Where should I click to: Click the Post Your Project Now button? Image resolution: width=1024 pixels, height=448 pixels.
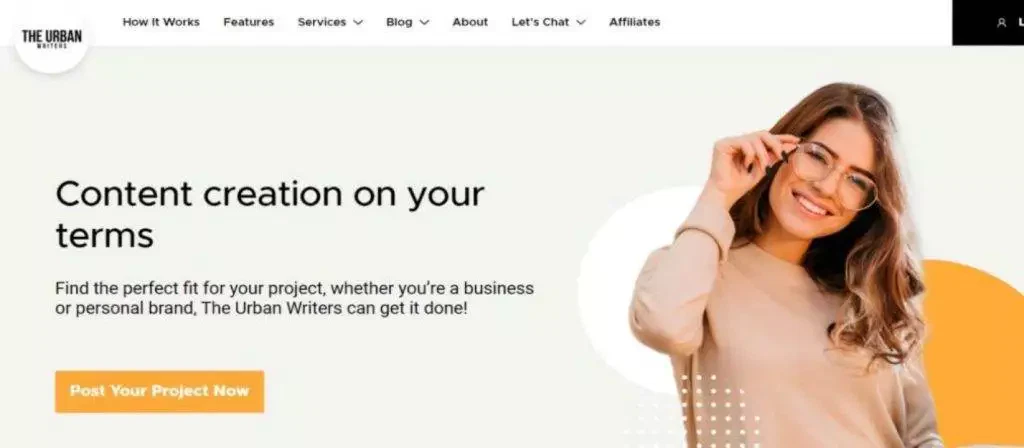159,392
